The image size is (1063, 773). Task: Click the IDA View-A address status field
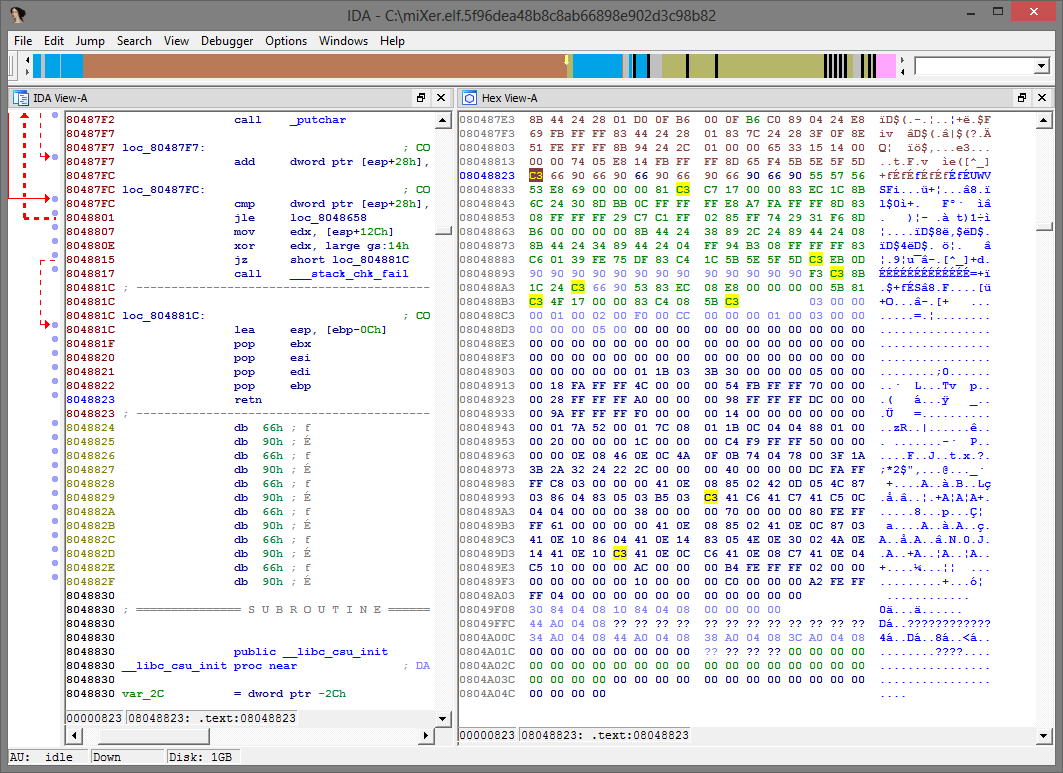point(212,718)
